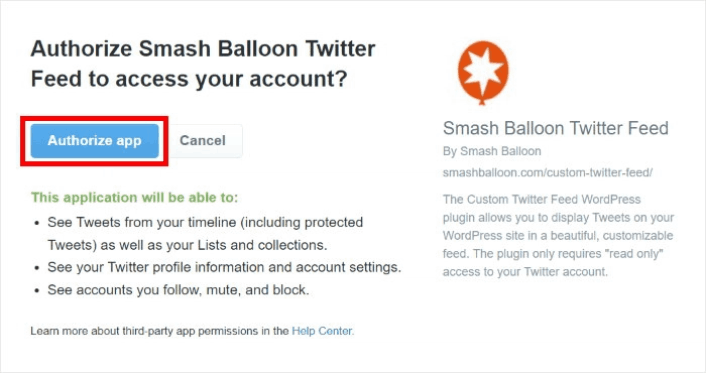Click the Learn more about third-party app permissions text

(159, 331)
